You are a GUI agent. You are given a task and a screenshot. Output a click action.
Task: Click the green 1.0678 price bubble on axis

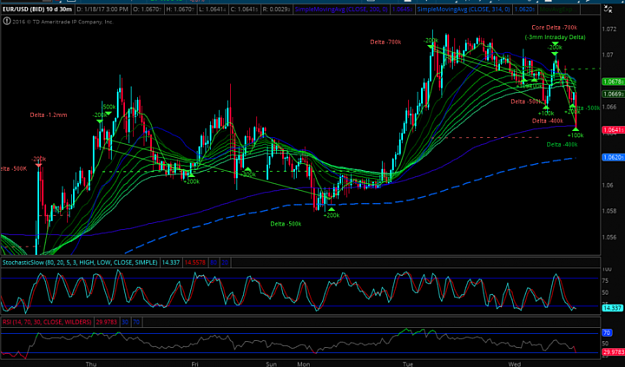point(613,82)
